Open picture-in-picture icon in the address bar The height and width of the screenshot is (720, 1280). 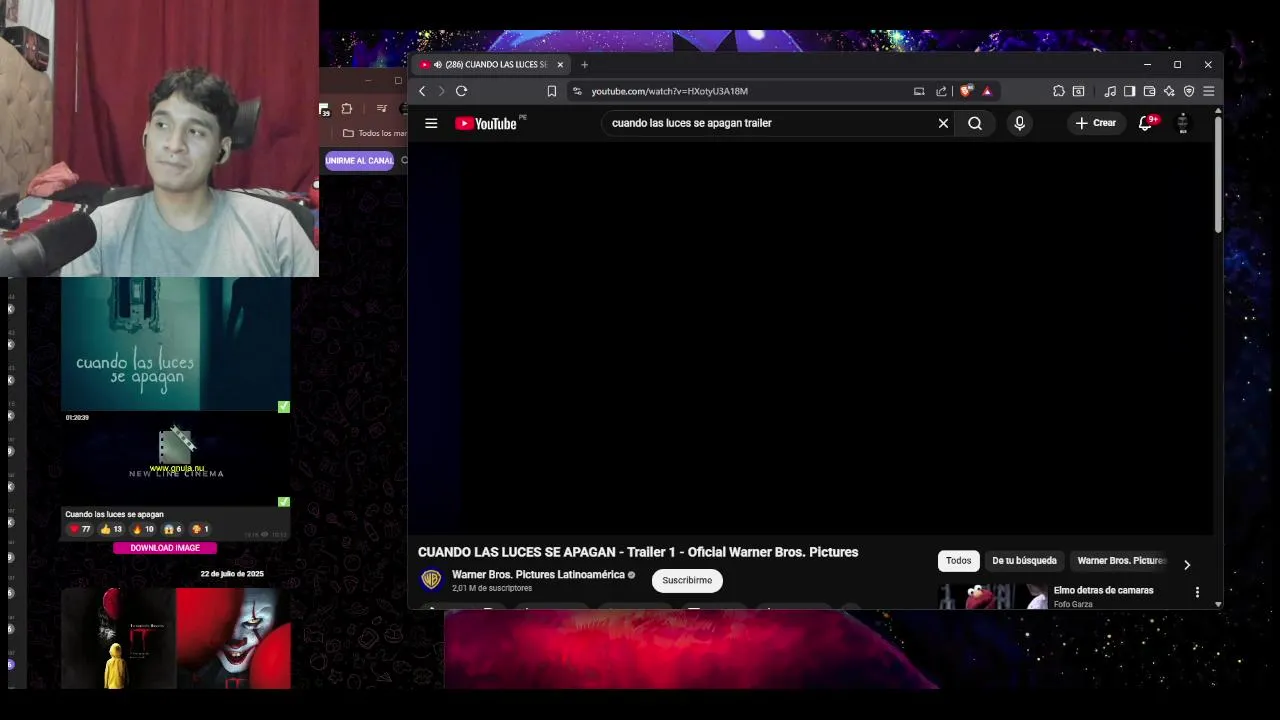pyautogui.click(x=919, y=91)
